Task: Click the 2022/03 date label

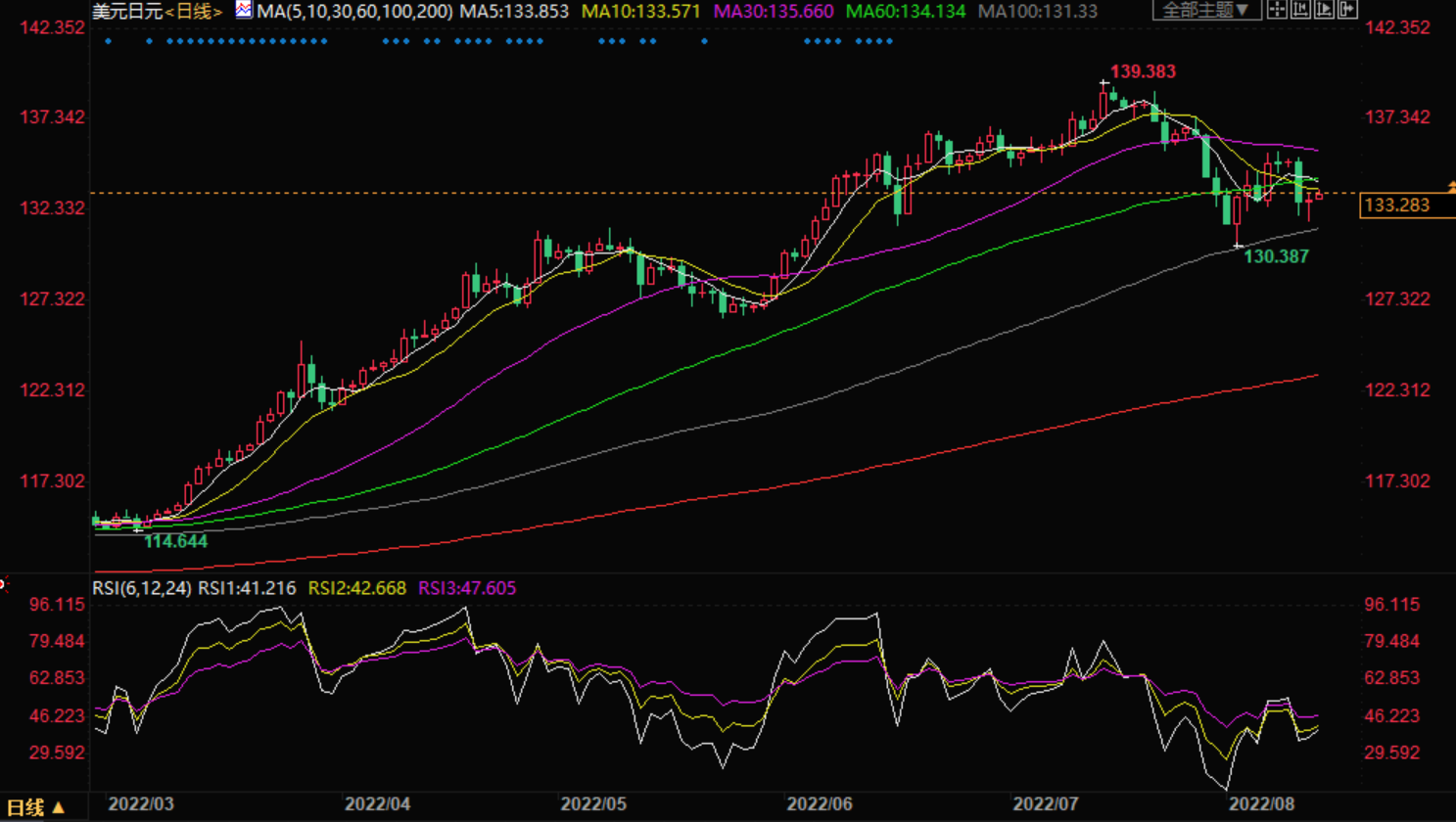Action: [140, 804]
